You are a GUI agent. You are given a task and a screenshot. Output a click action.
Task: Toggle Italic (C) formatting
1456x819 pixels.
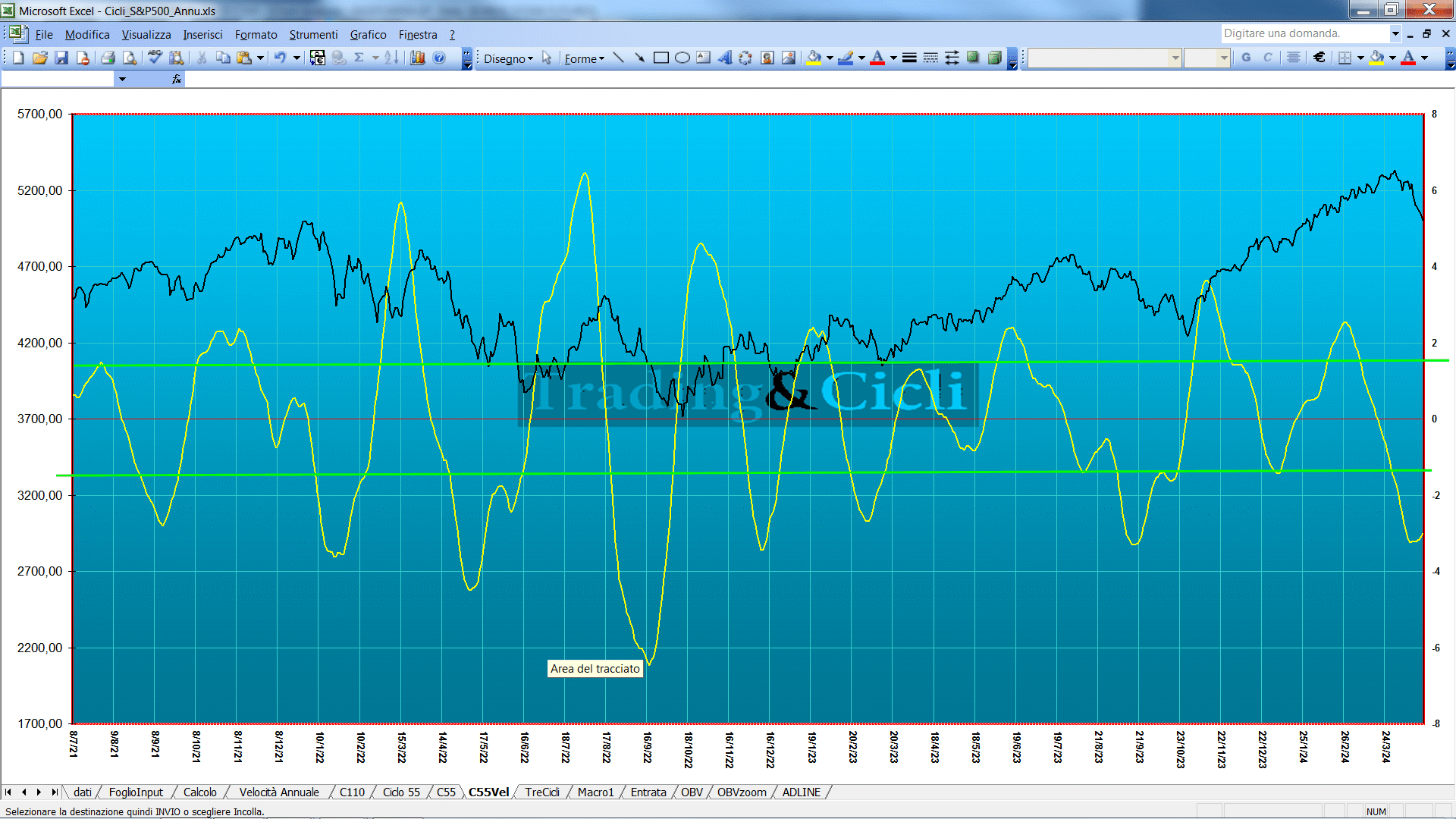point(1267,58)
